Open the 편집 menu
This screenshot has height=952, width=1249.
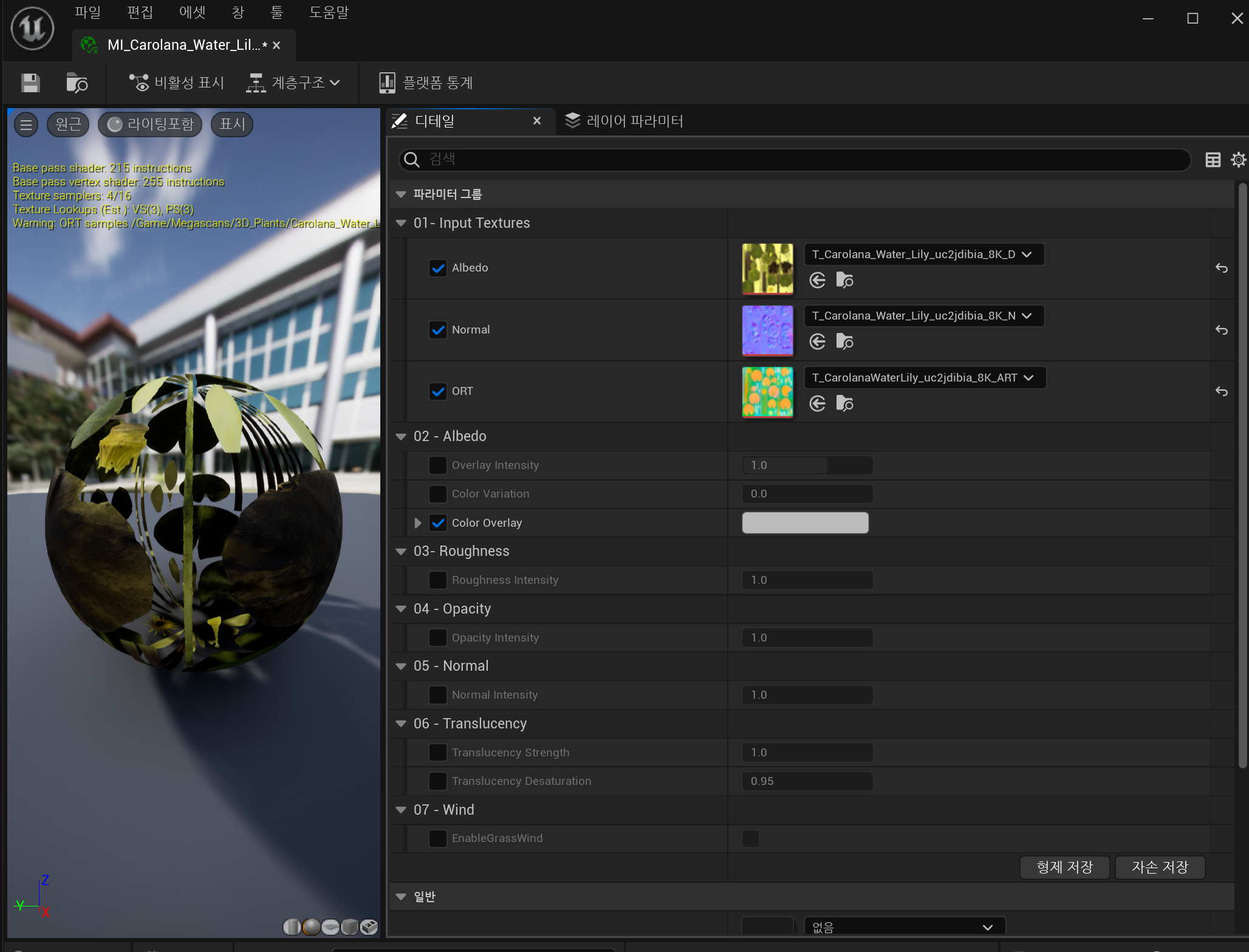pyautogui.click(x=140, y=12)
